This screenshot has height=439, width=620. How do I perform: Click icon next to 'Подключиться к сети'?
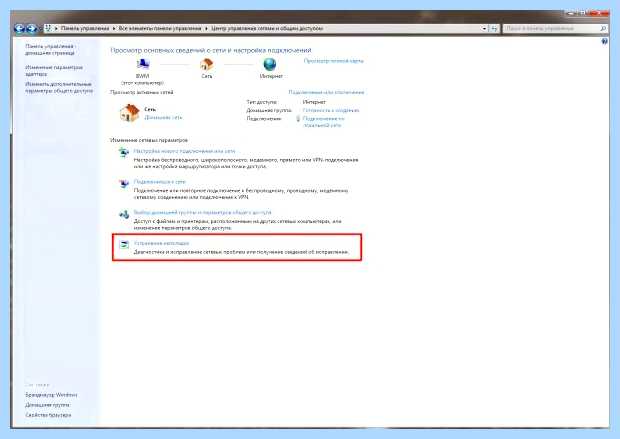[x=124, y=184]
